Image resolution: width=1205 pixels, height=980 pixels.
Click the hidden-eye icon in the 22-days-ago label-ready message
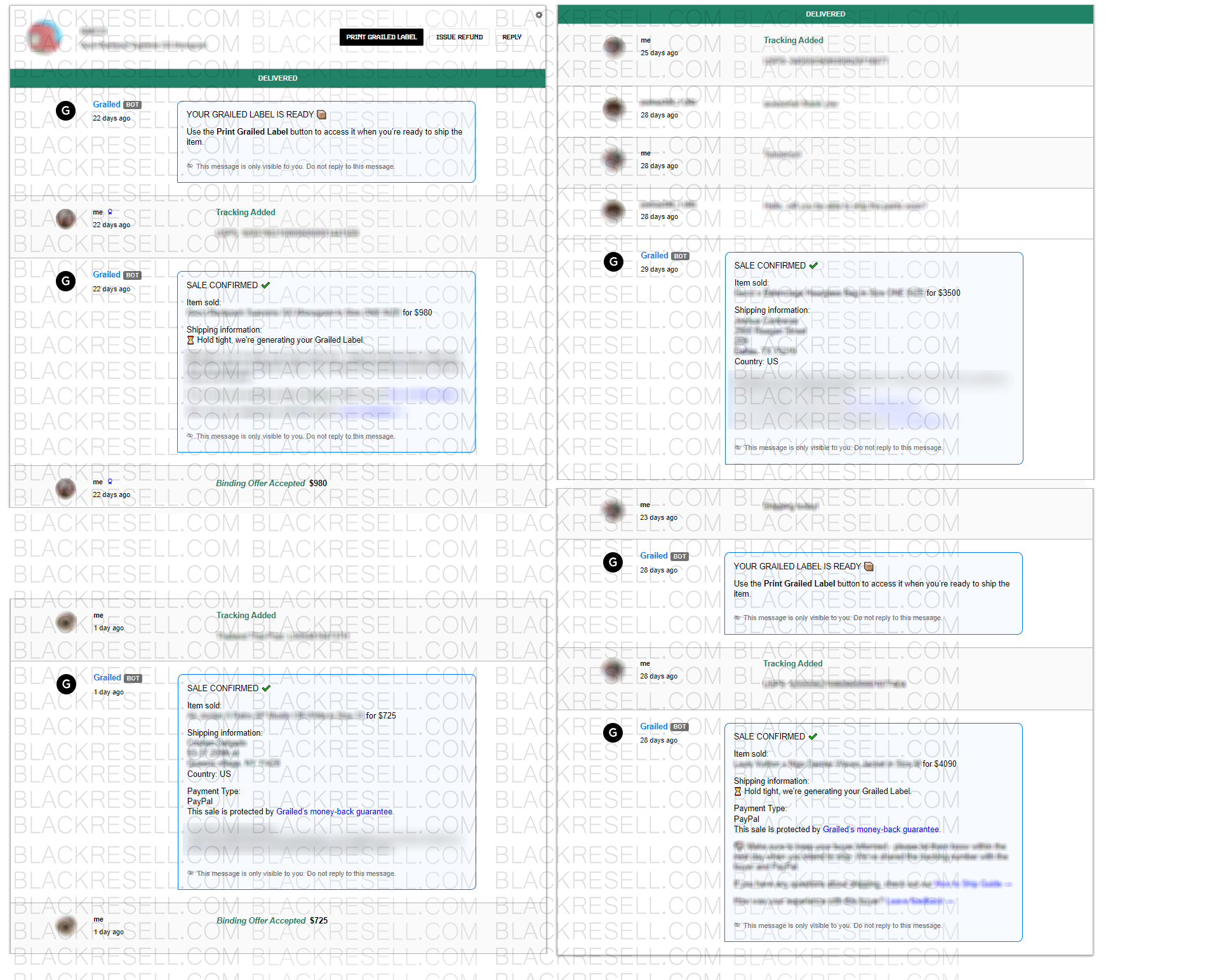(x=190, y=166)
